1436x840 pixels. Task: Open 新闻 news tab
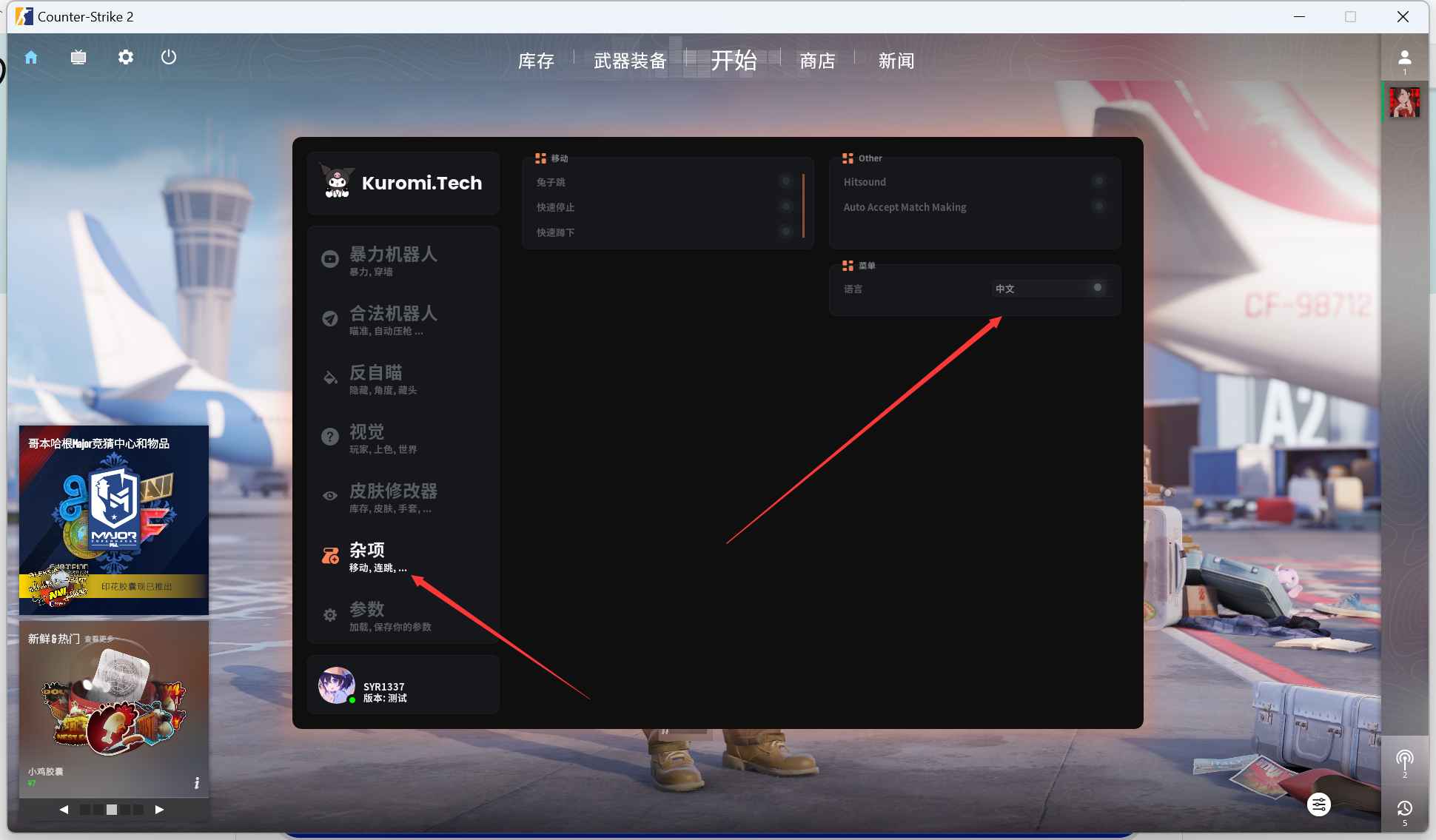click(x=897, y=60)
